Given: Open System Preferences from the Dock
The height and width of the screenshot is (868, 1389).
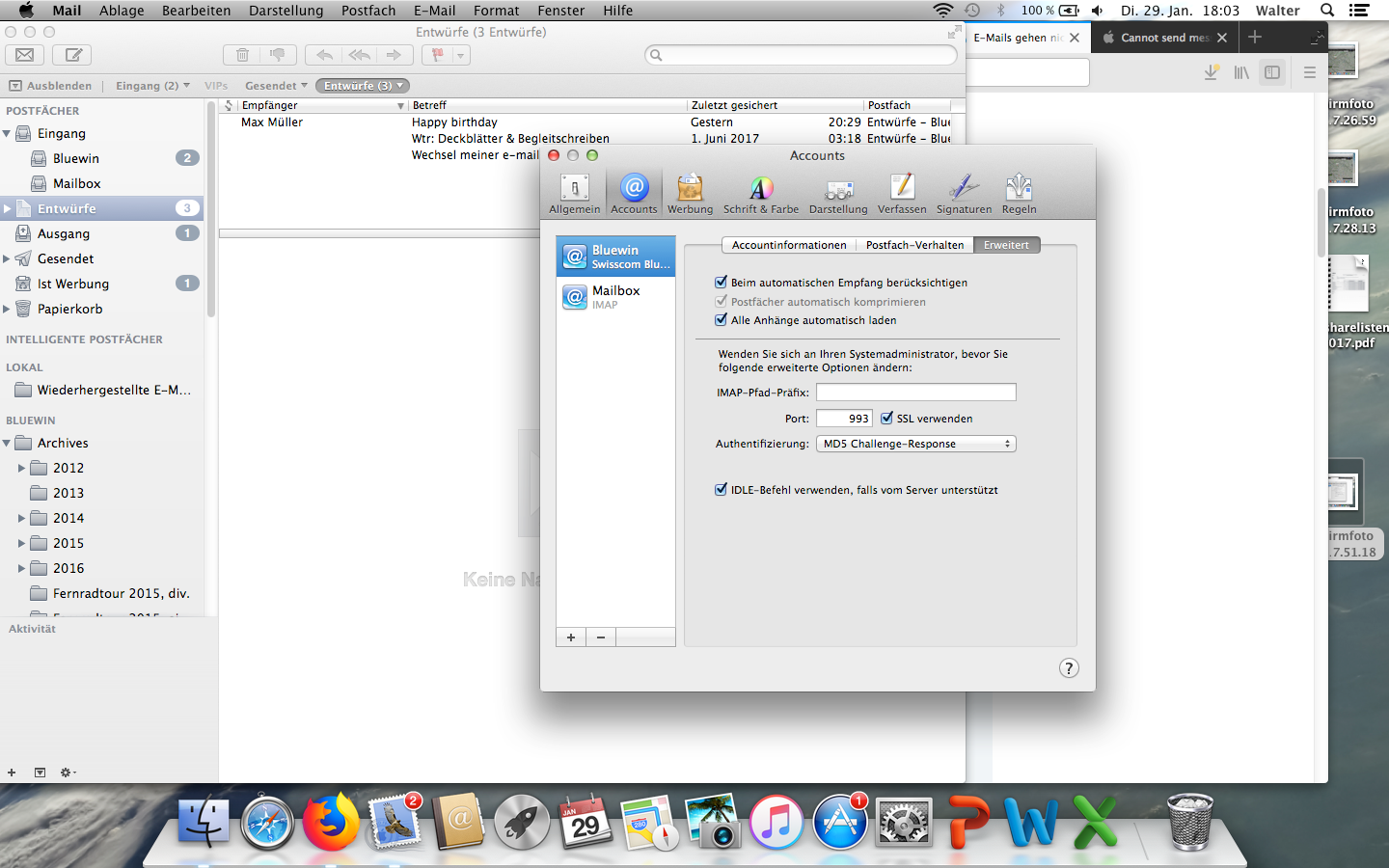Looking at the screenshot, I should click(x=904, y=823).
